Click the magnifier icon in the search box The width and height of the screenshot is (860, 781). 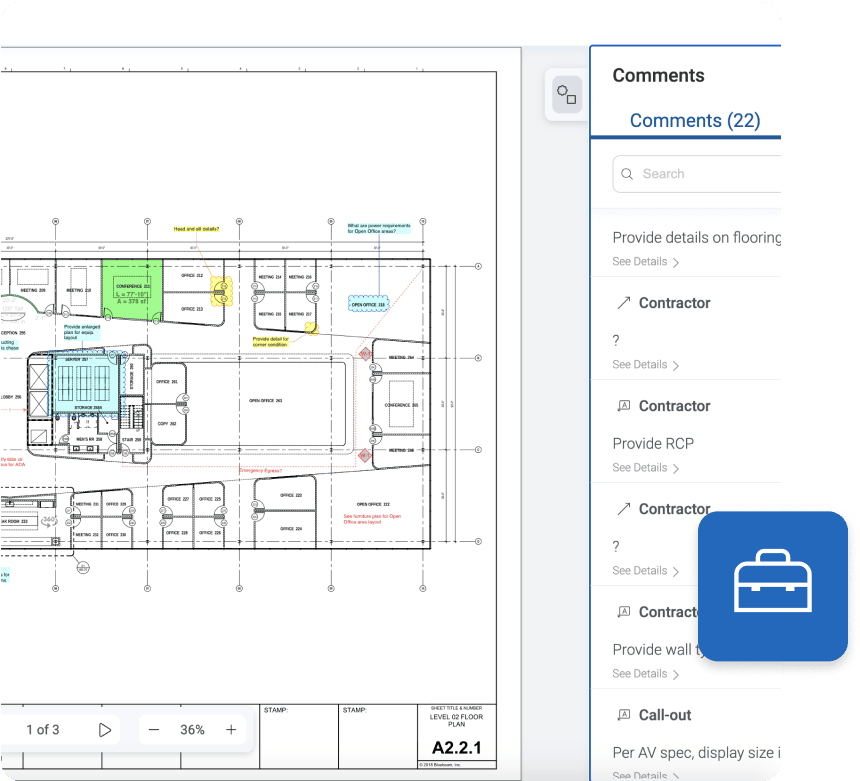627,174
